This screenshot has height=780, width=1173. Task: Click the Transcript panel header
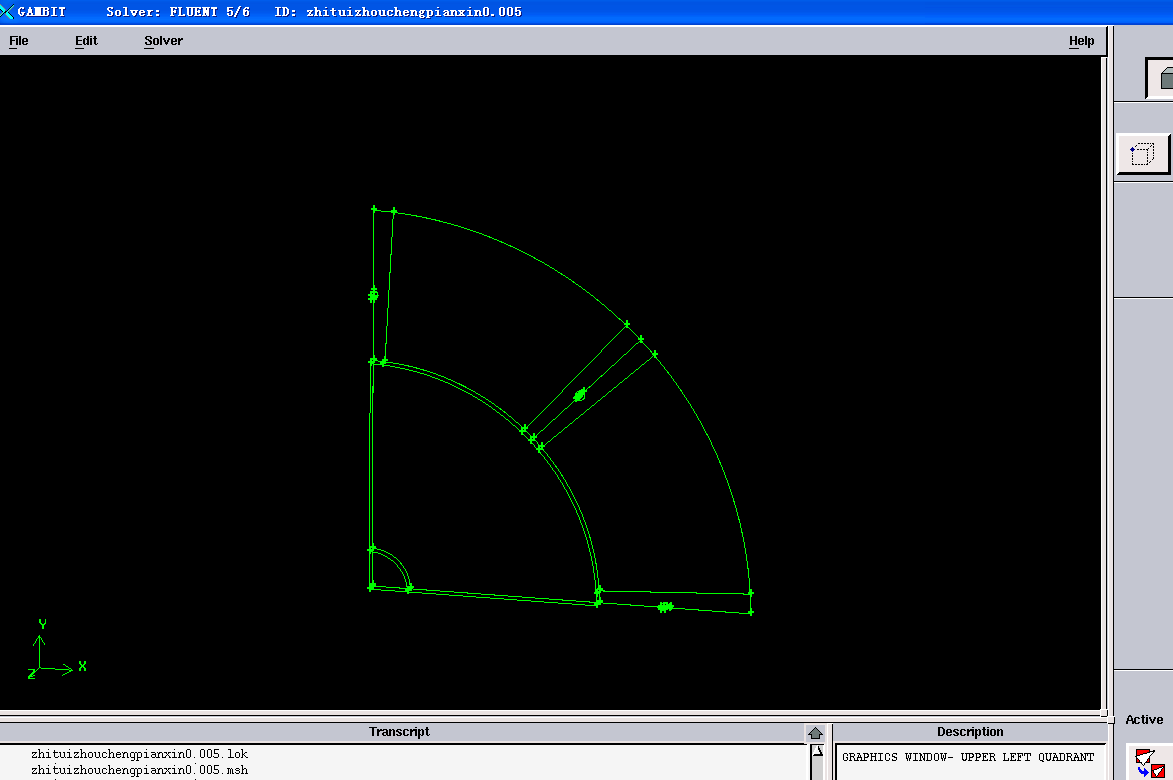399,732
